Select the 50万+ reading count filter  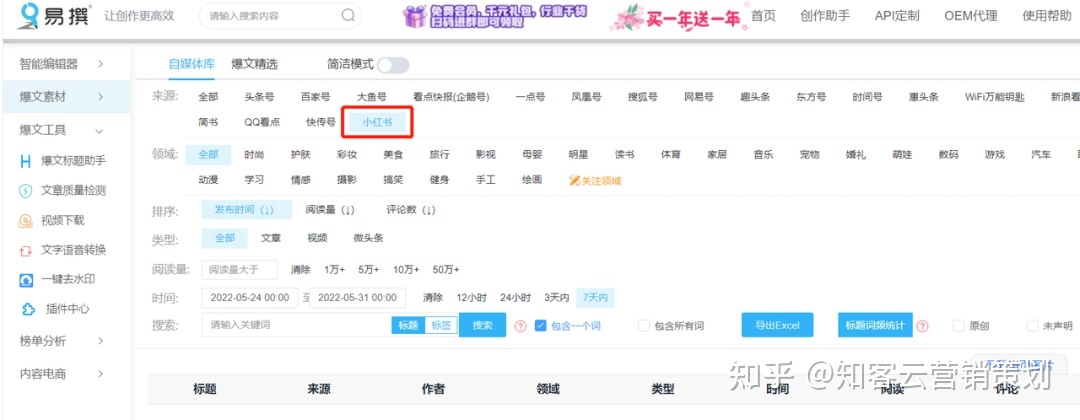(446, 270)
